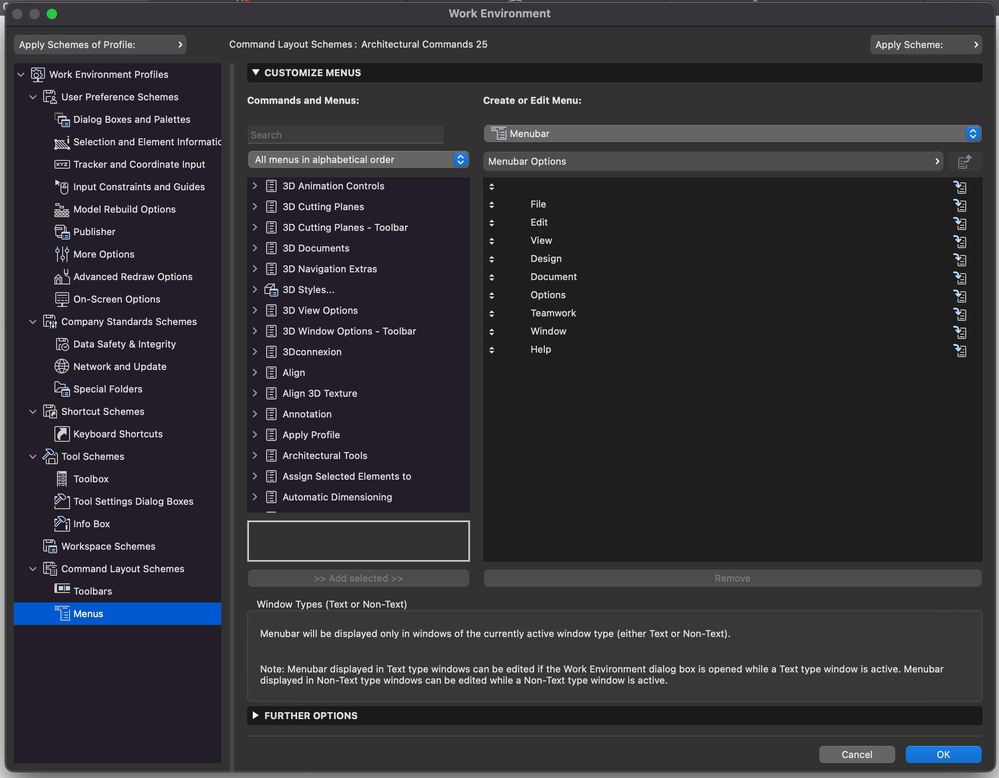Image resolution: width=999 pixels, height=778 pixels.
Task: Expand the 3D Cutting Planes menu entry
Action: [255, 207]
